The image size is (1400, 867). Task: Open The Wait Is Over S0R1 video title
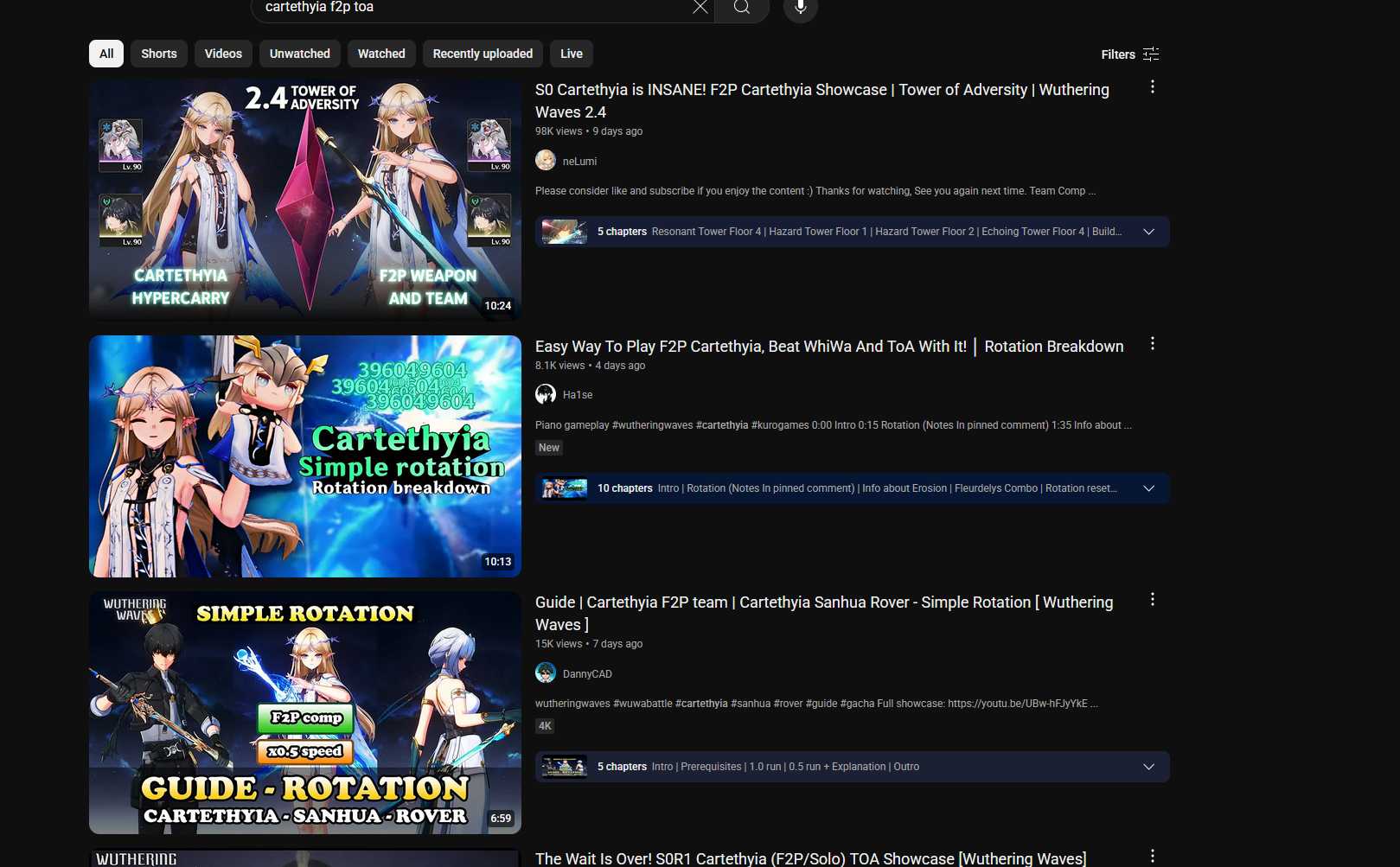(810, 858)
